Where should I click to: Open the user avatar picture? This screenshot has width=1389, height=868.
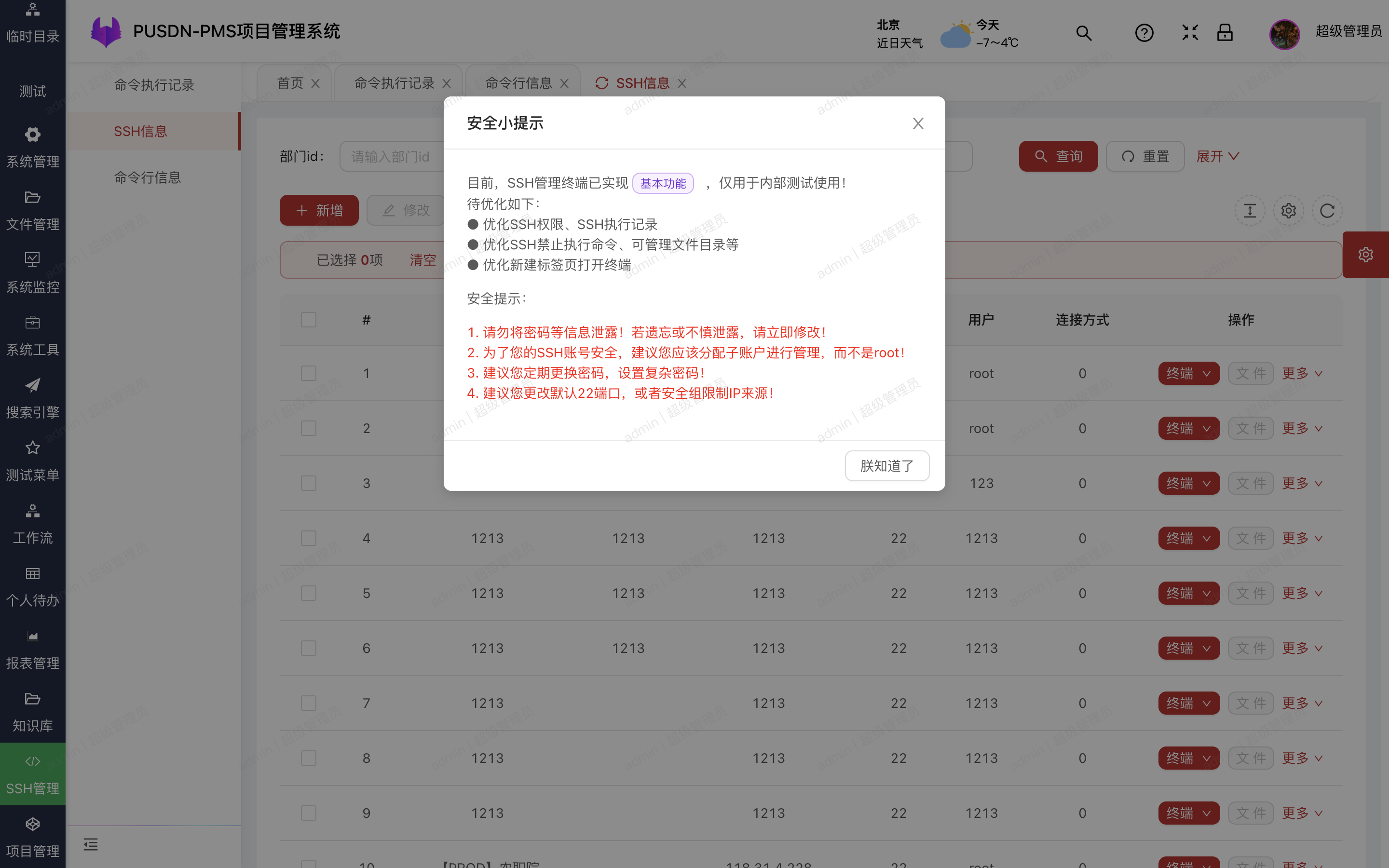(x=1284, y=34)
